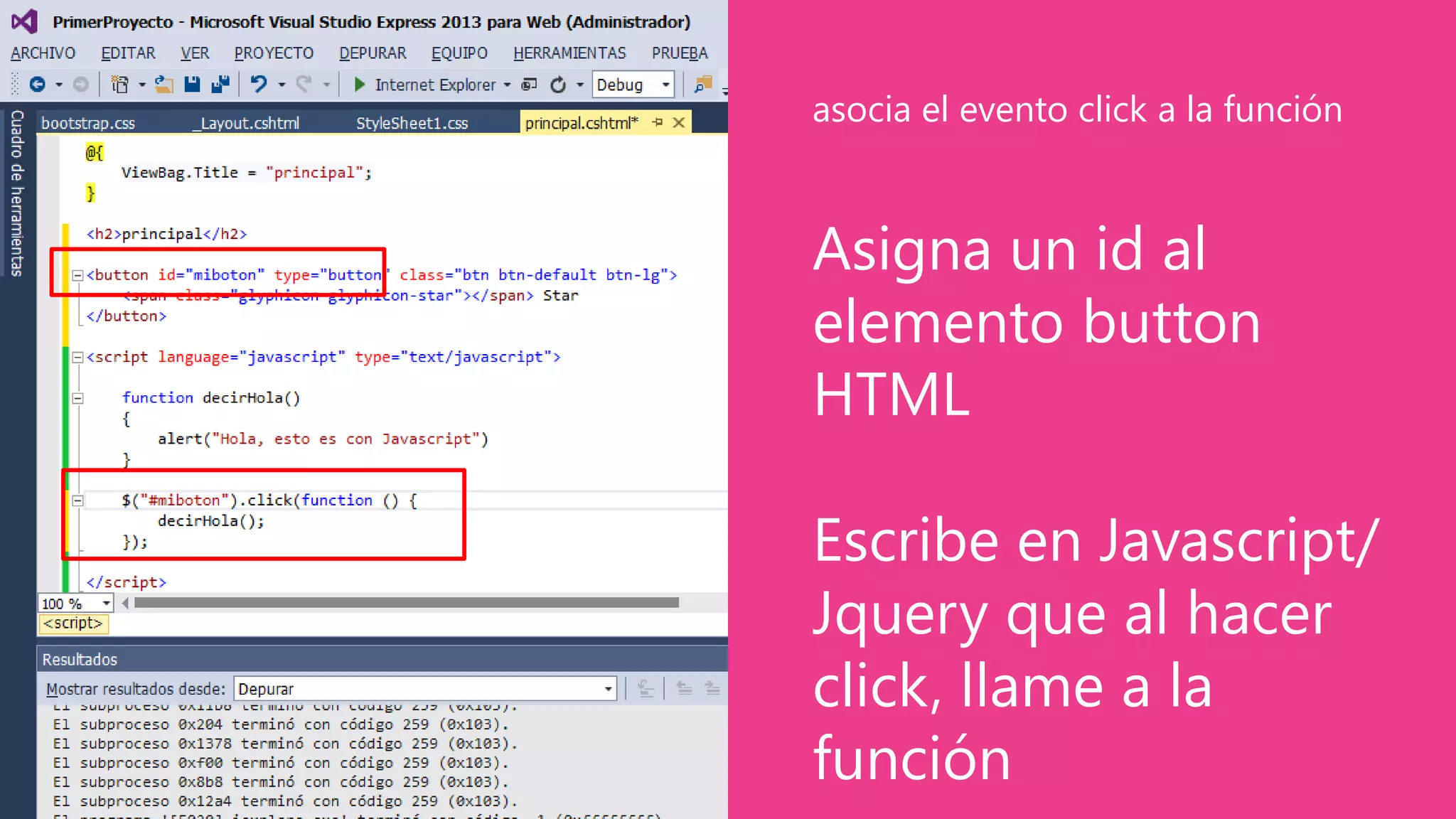Open the Mostrar resultados desde Depurar dropdown
The height and width of the screenshot is (819, 1456).
click(x=424, y=688)
